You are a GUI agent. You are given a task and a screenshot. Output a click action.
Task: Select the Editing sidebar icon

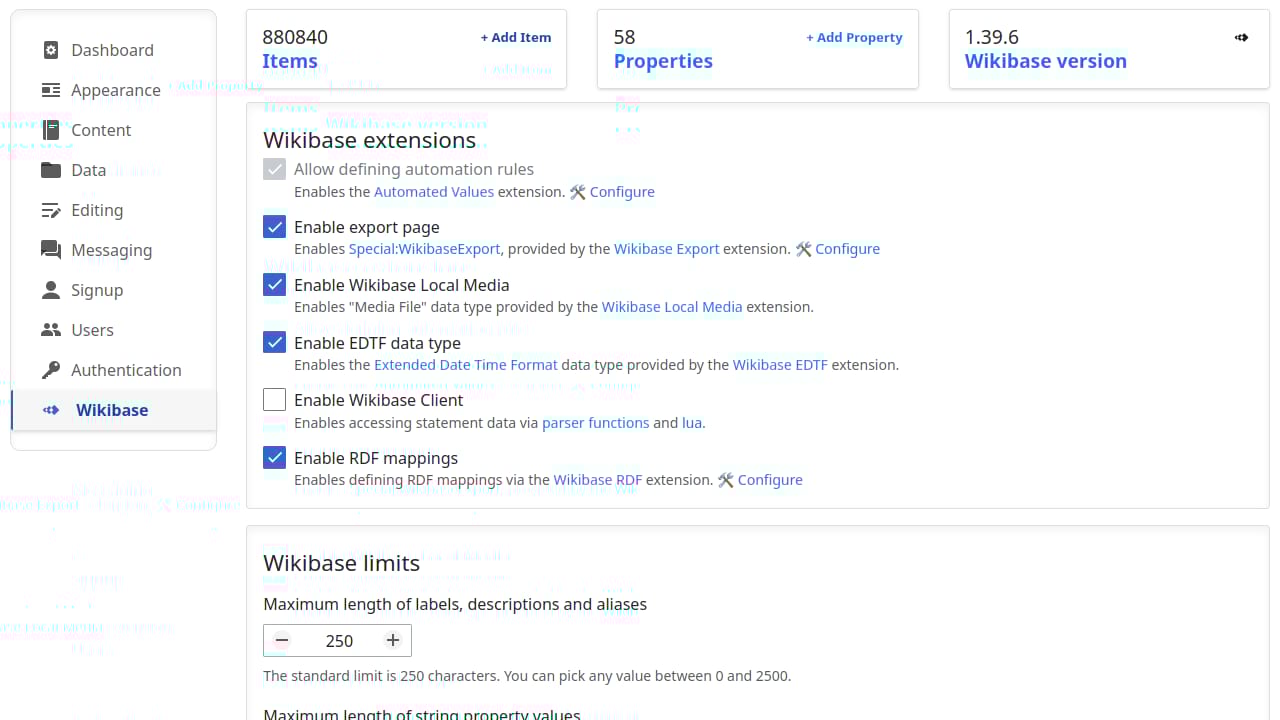tap(49, 210)
